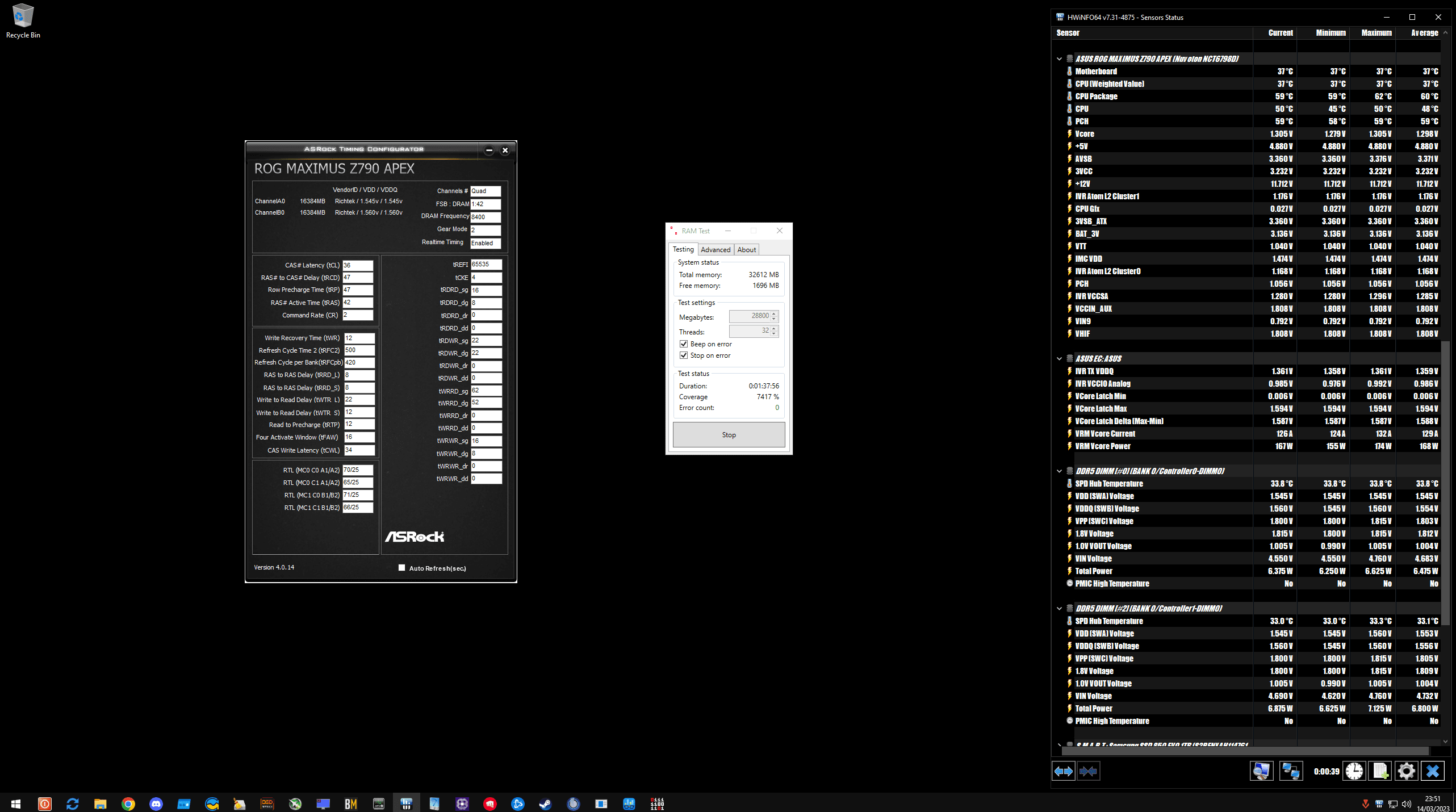Open Windows Start menu
1456x812 pixels.
pyautogui.click(x=16, y=803)
